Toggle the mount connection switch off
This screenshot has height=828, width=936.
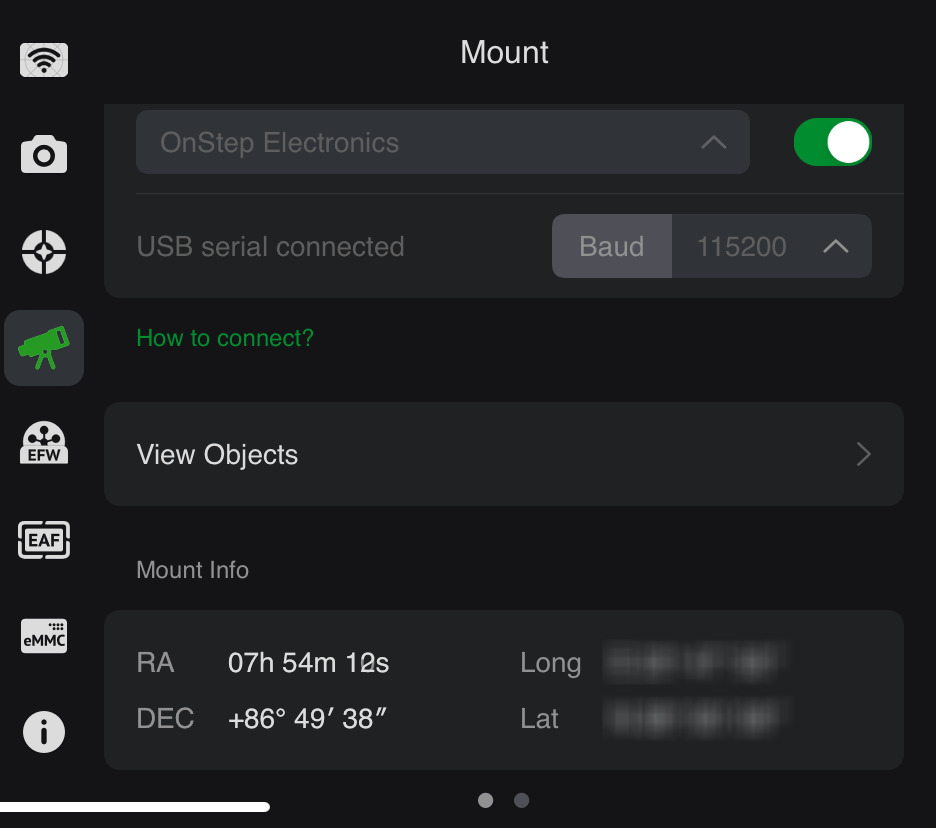pos(832,142)
